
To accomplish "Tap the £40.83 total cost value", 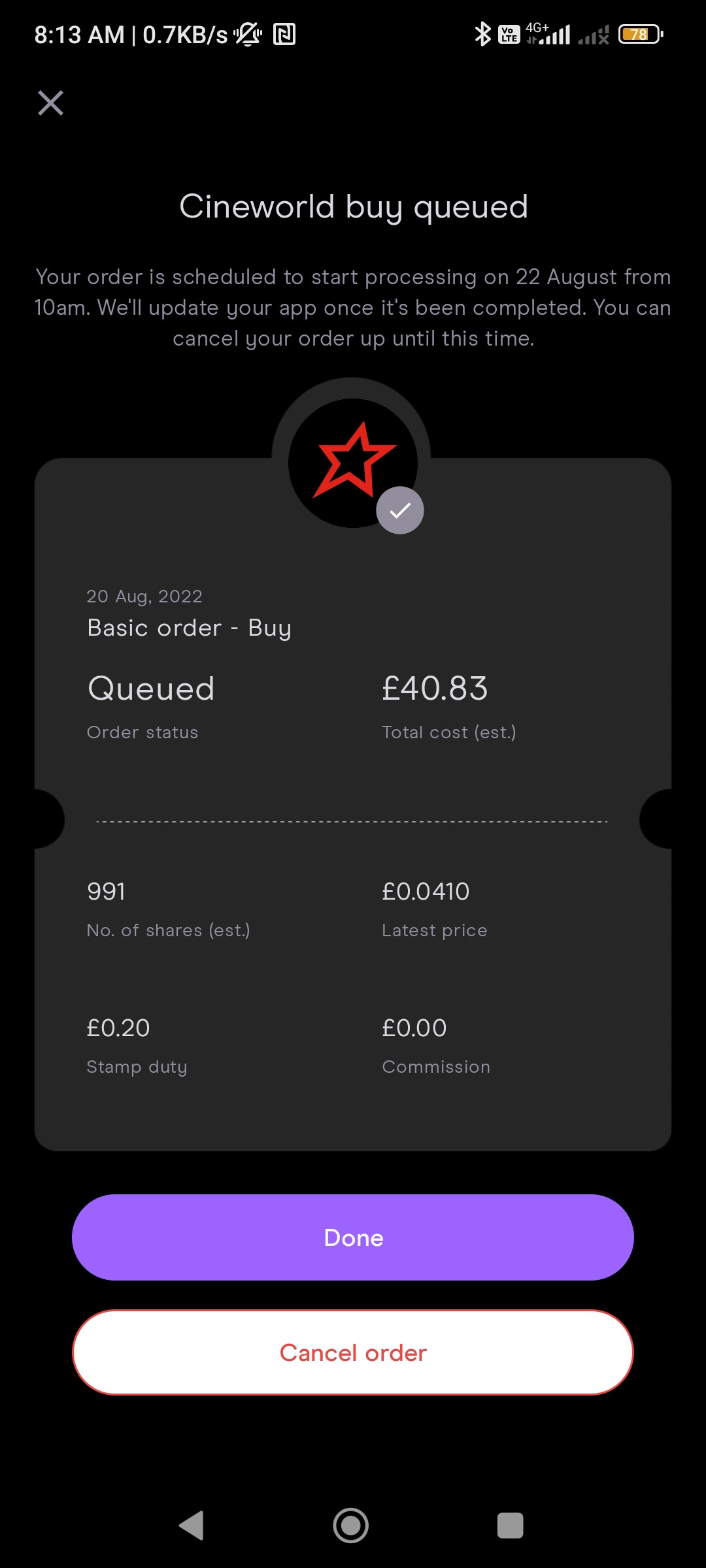I will coord(435,689).
